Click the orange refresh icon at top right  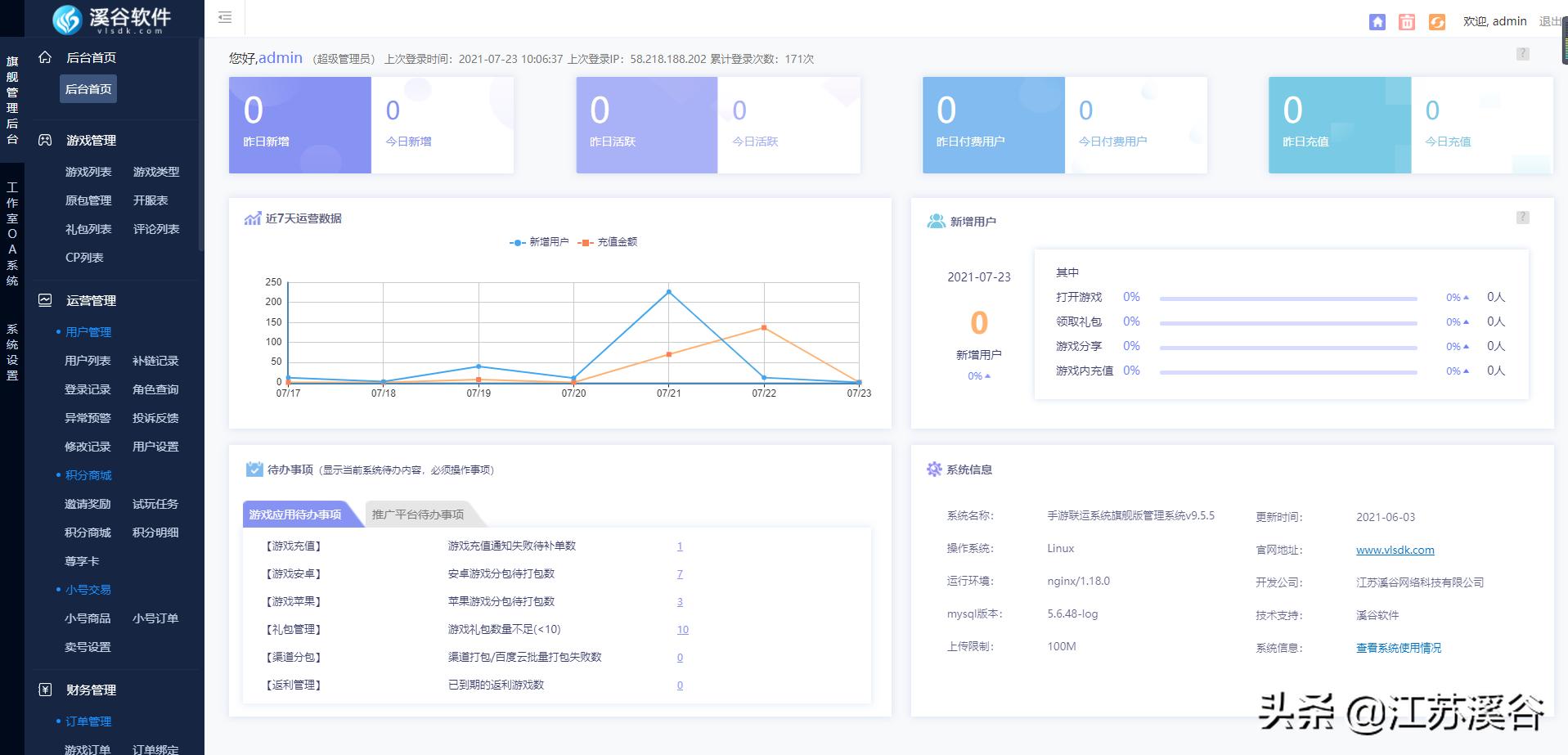pyautogui.click(x=1436, y=22)
